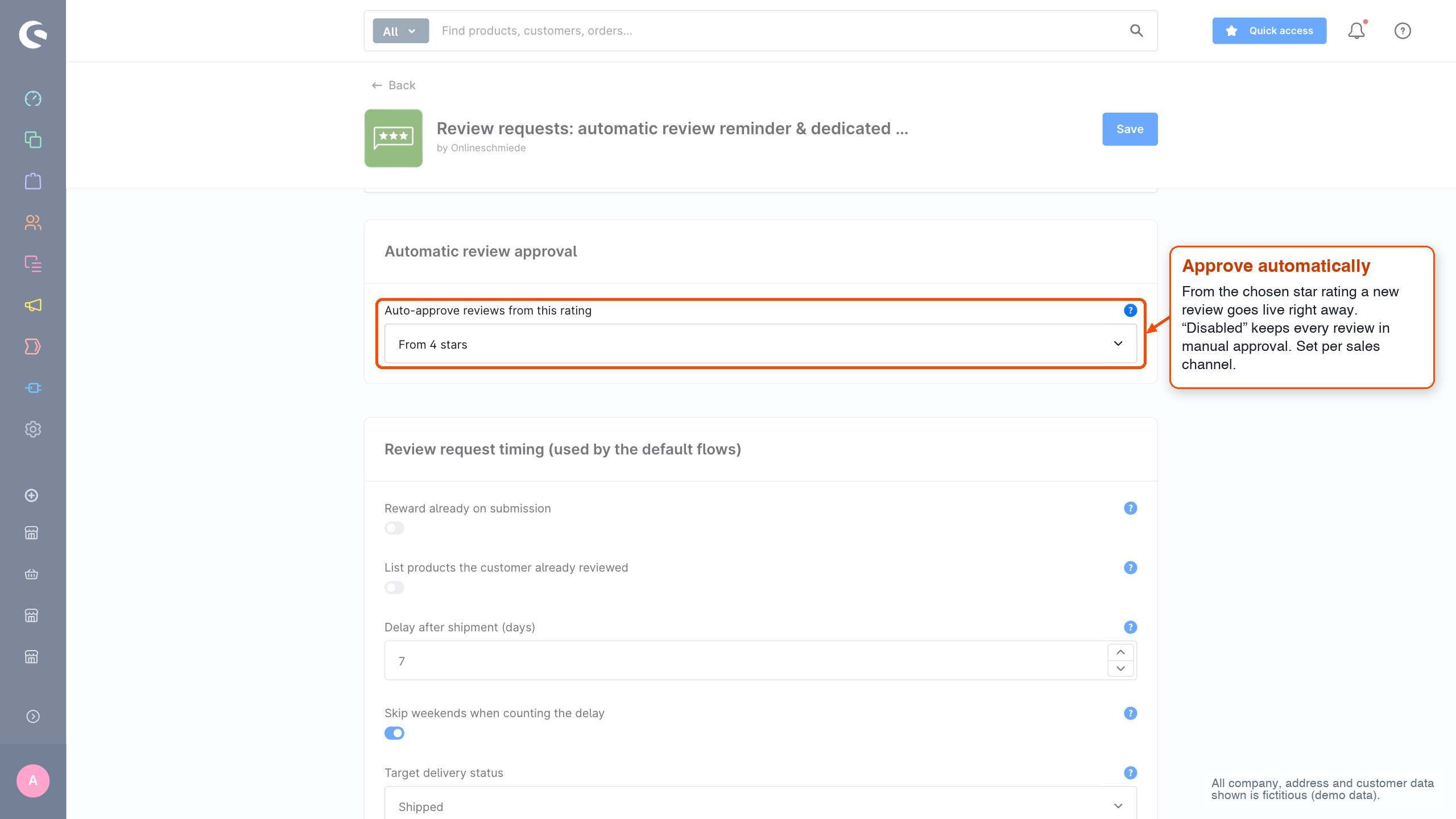Screen dimensions: 1456x819
Task: Click the review plugin thumbnail icon
Action: pos(393,138)
